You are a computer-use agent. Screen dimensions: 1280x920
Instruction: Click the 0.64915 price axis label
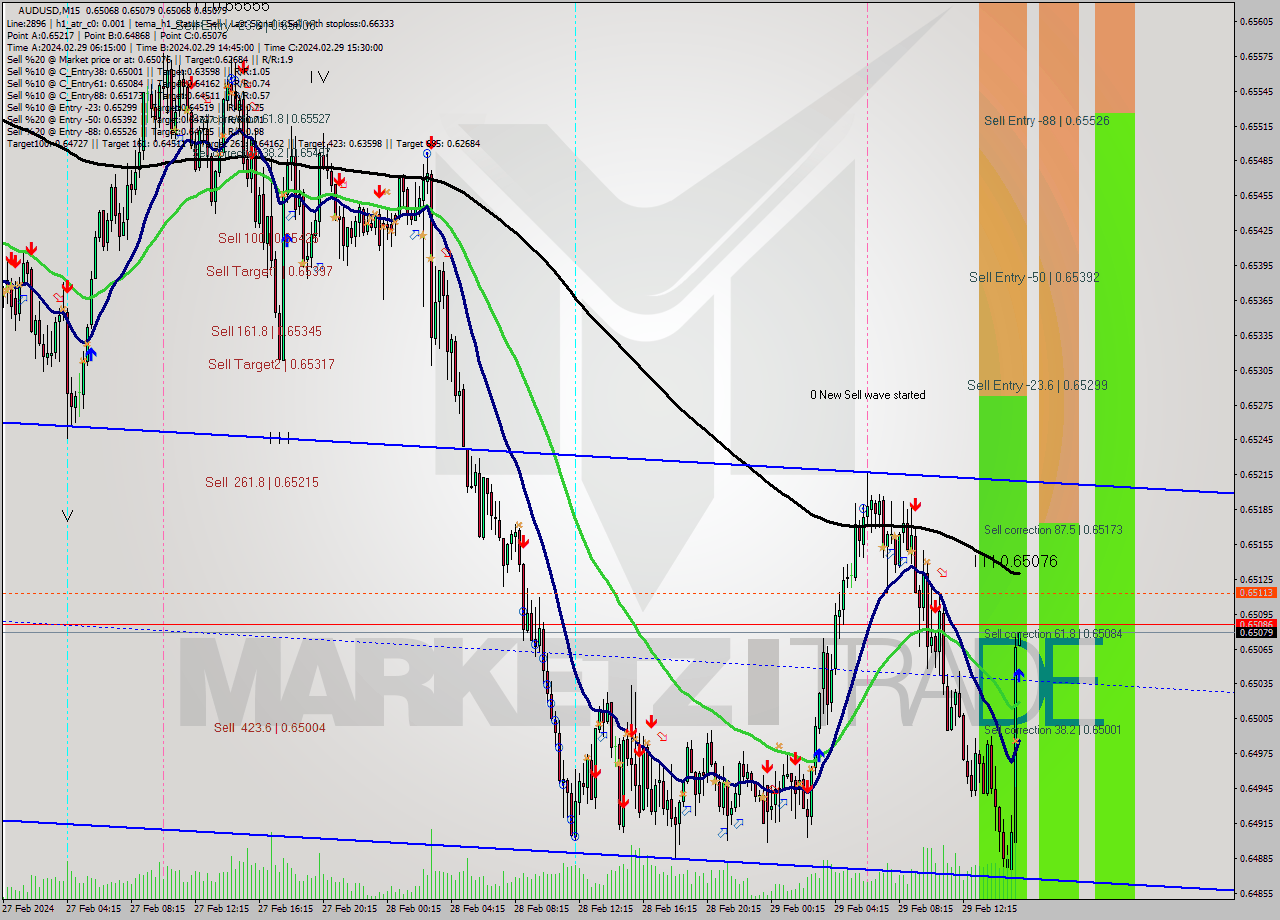tap(1256, 823)
